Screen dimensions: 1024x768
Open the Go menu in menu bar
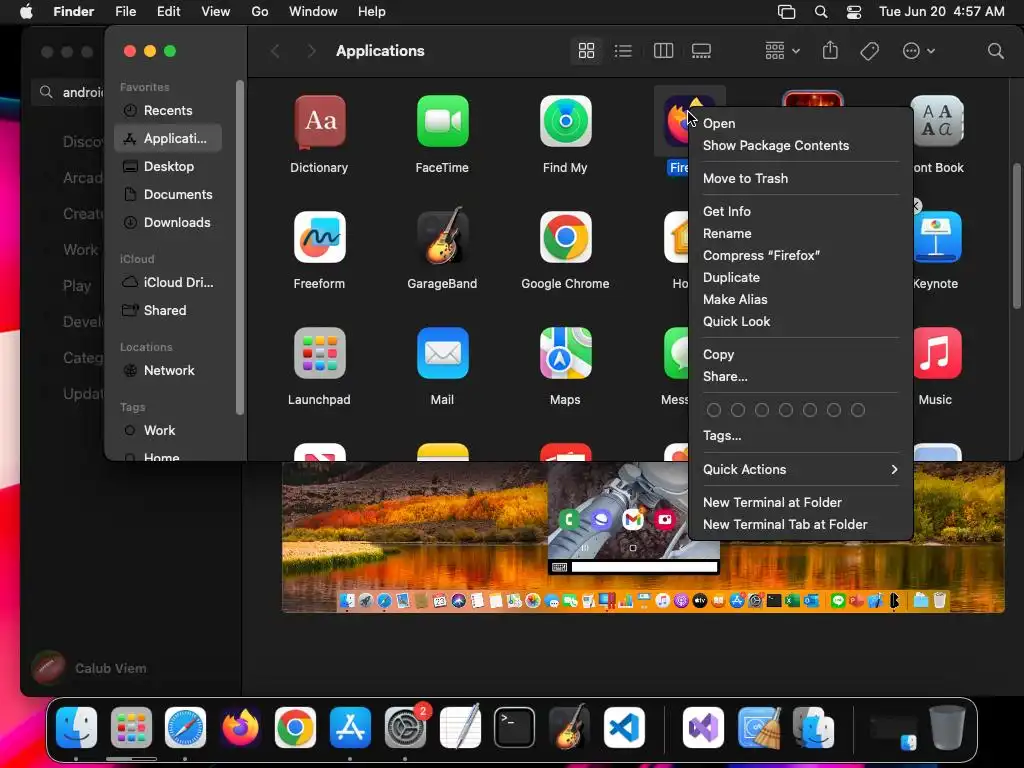[260, 12]
